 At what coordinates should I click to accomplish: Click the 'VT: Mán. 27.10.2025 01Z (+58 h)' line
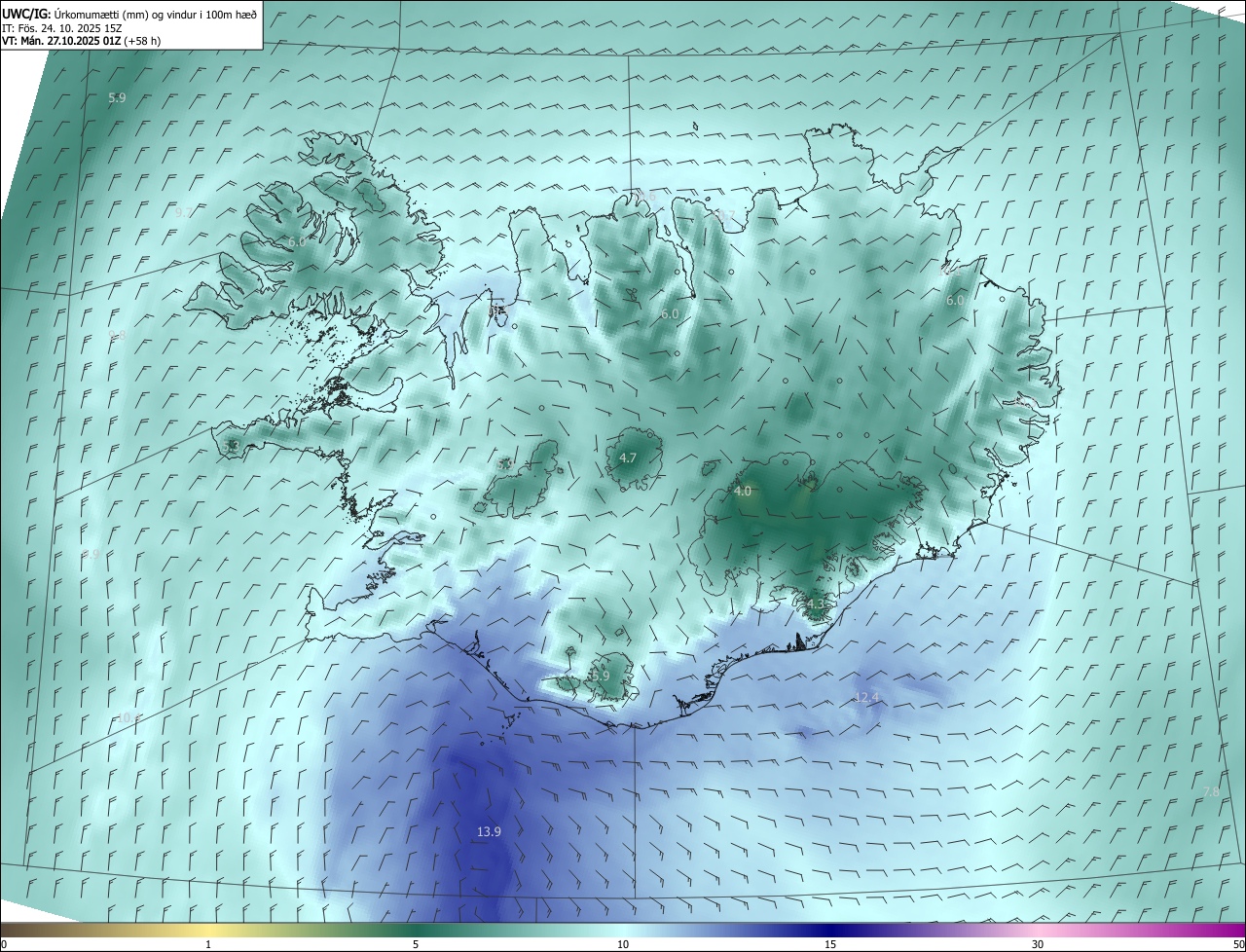point(82,41)
